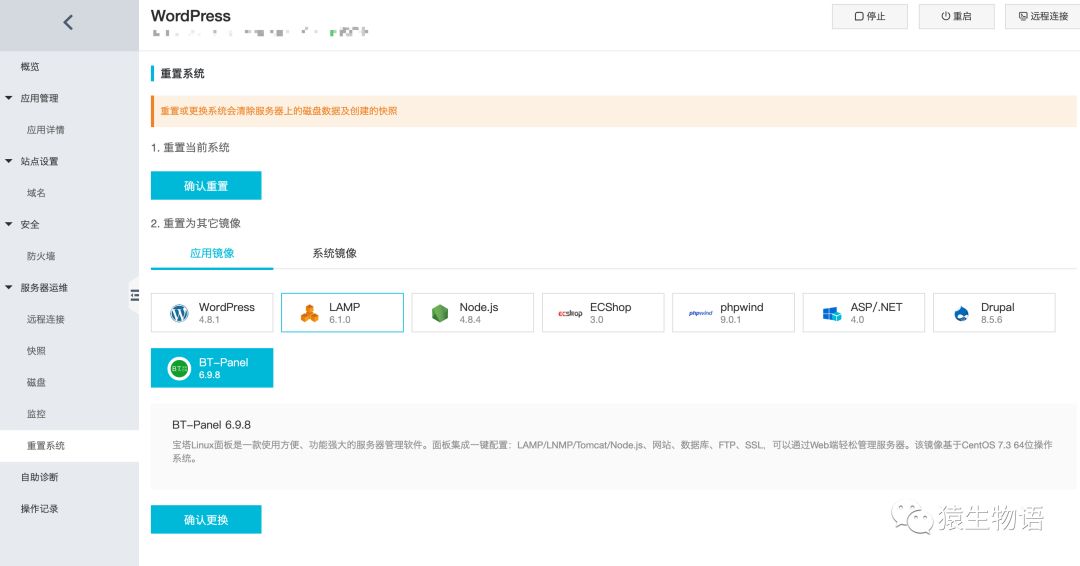Select the ASP/.NET 4.0 image card

(x=864, y=313)
